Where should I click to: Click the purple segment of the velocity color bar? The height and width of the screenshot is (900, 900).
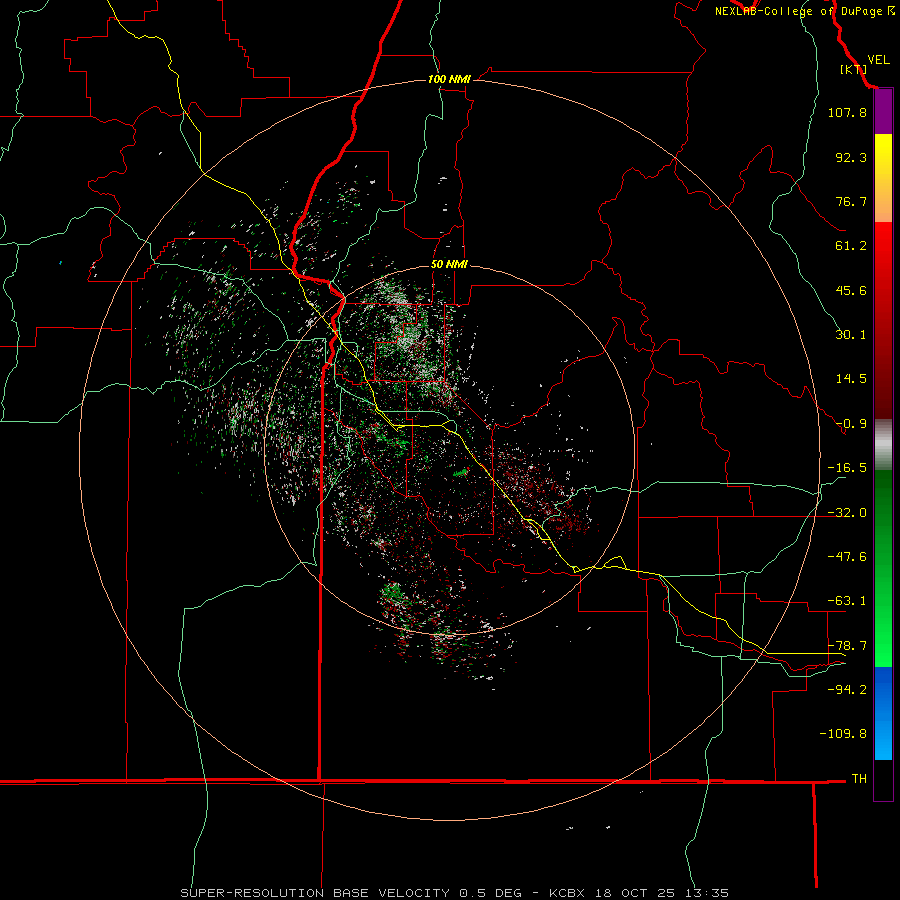(883, 112)
